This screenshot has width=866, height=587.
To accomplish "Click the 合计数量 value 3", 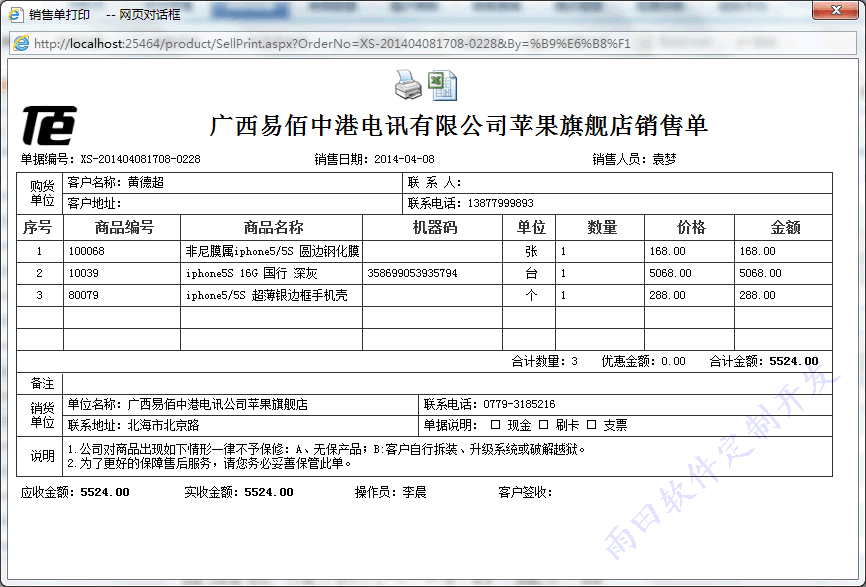I will click(x=574, y=361).
